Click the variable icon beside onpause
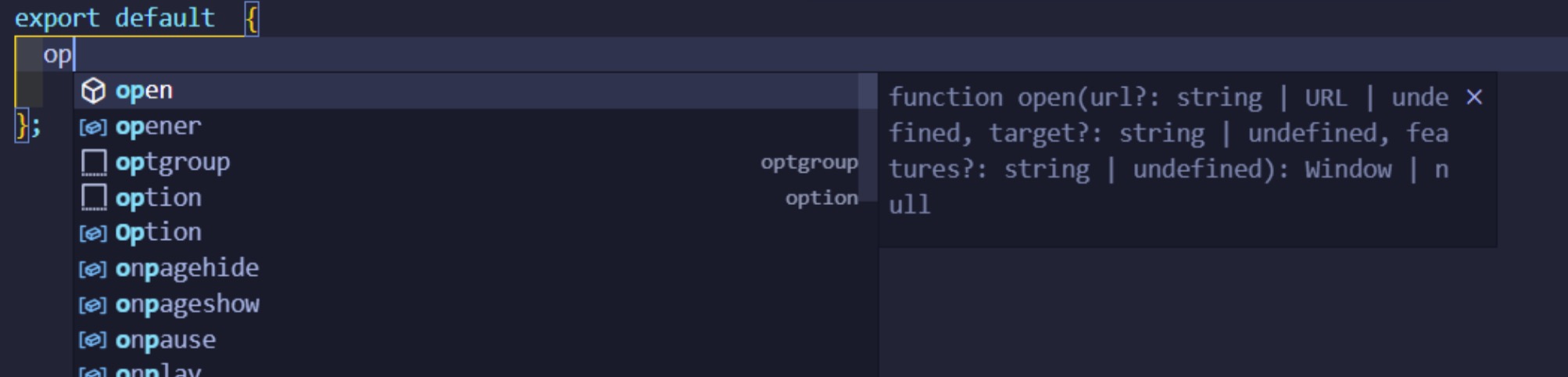 point(94,340)
